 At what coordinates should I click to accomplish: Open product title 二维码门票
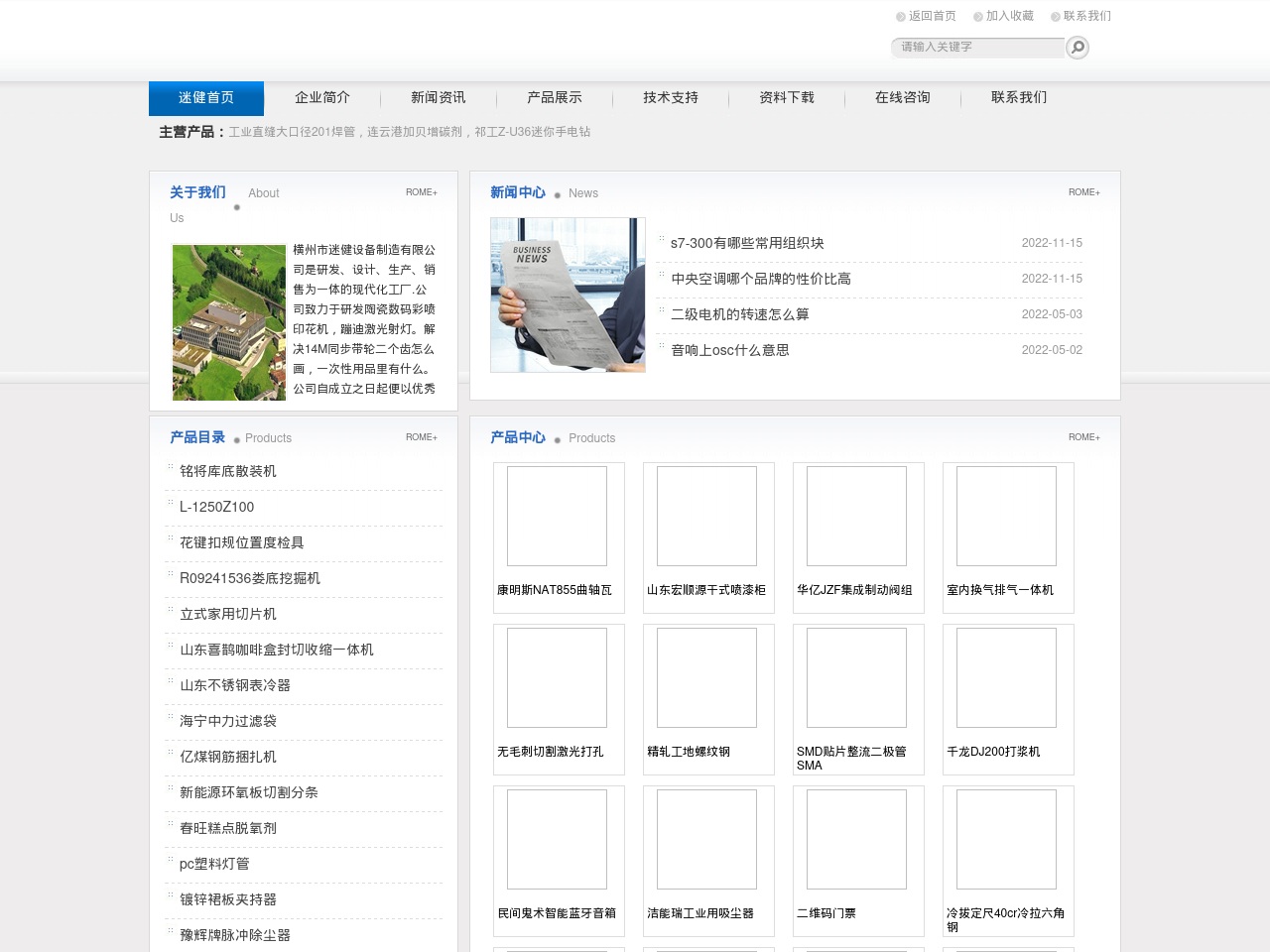pyautogui.click(x=826, y=913)
